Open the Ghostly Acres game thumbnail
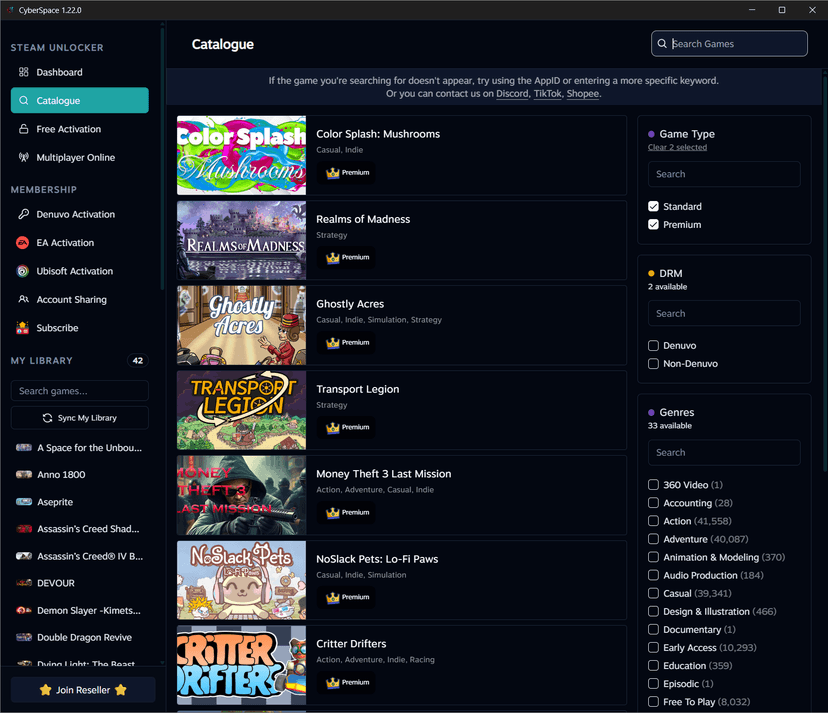 241,325
